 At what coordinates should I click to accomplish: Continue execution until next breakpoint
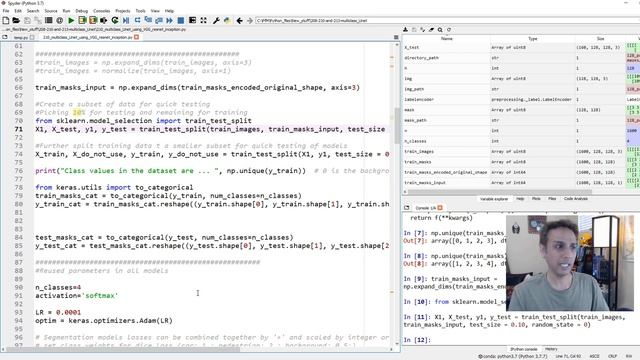point(169,20)
